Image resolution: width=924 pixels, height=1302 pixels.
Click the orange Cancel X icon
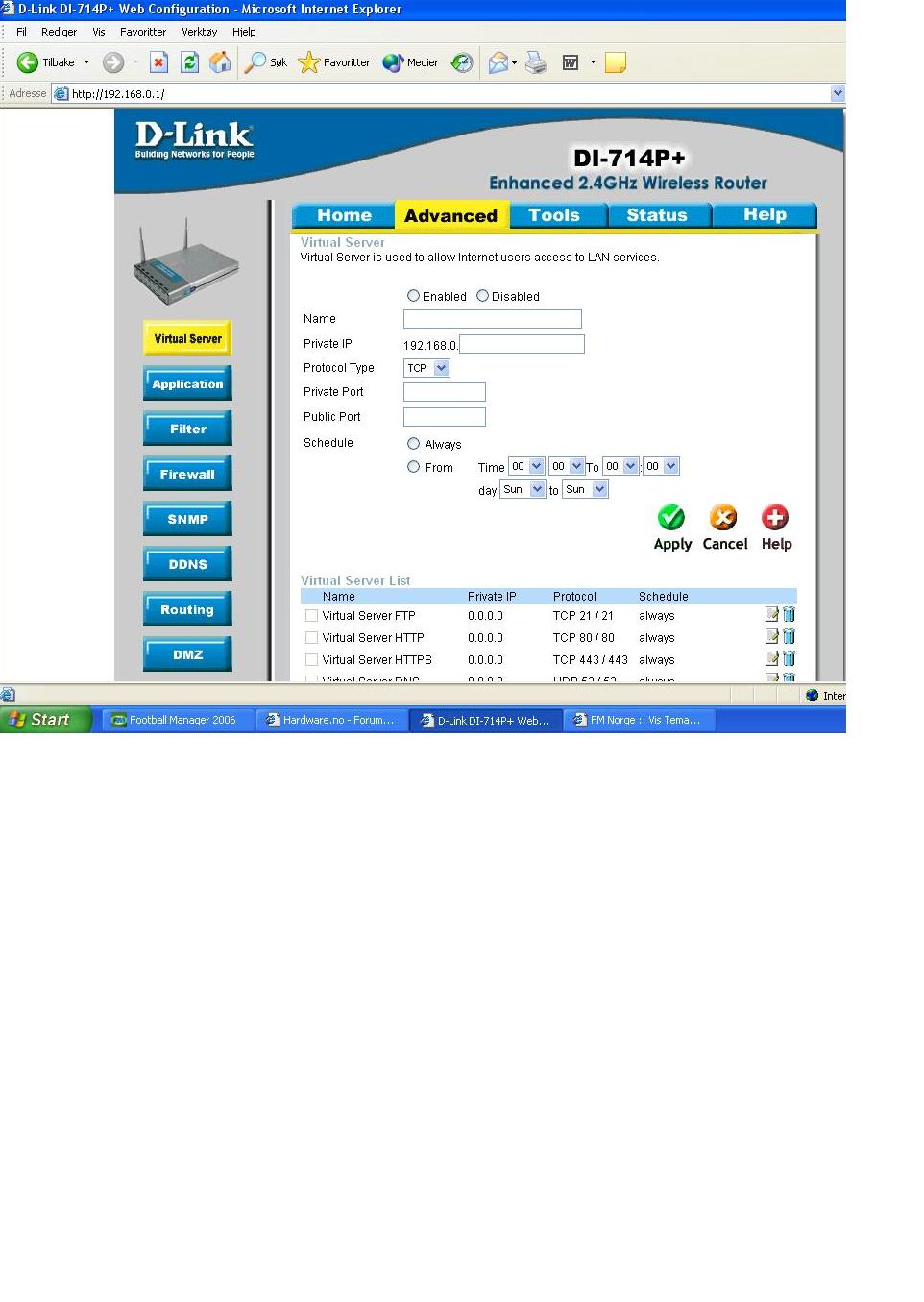(x=723, y=517)
